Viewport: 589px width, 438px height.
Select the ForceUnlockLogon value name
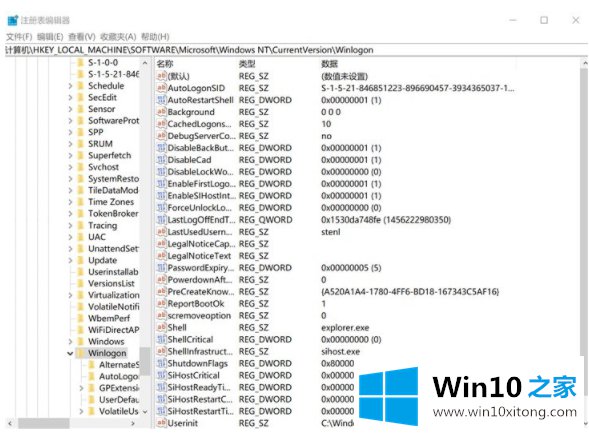click(x=199, y=208)
